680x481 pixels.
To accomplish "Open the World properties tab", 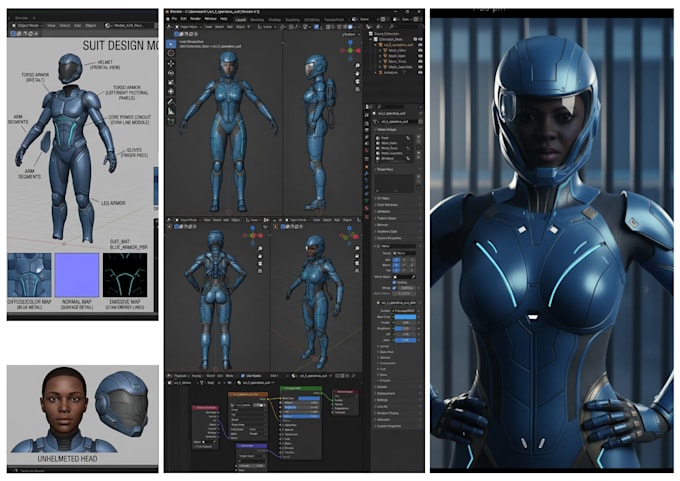I will pyautogui.click(x=367, y=150).
